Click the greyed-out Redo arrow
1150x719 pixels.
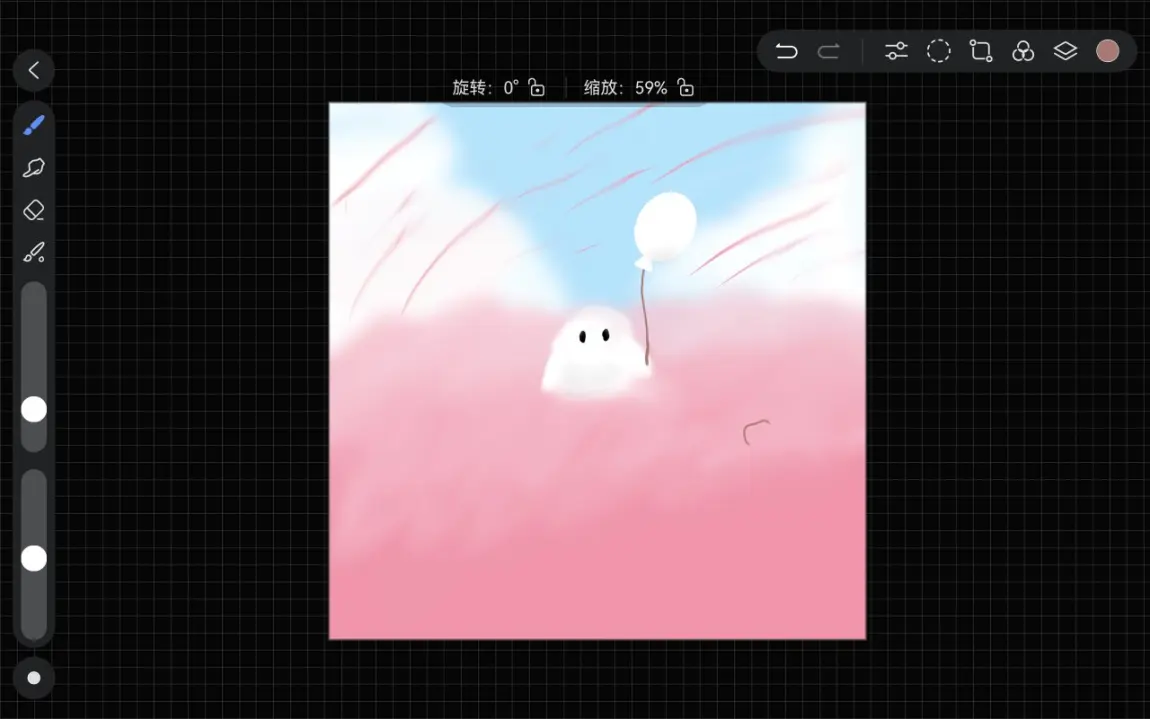(x=828, y=51)
